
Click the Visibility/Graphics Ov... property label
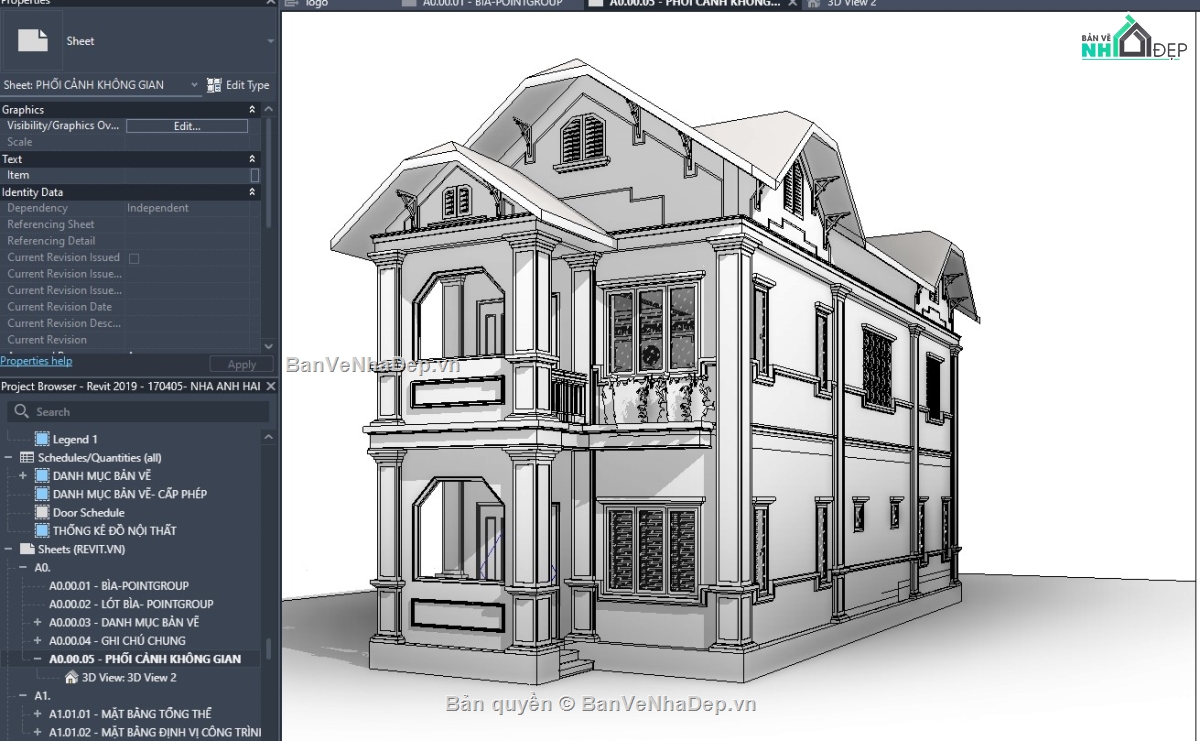click(63, 126)
